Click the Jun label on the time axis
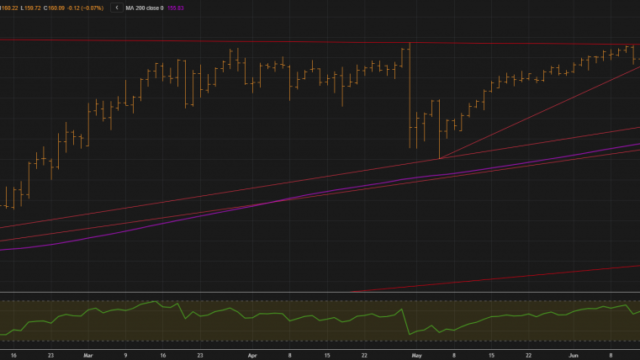640x360 pixels. [573, 356]
